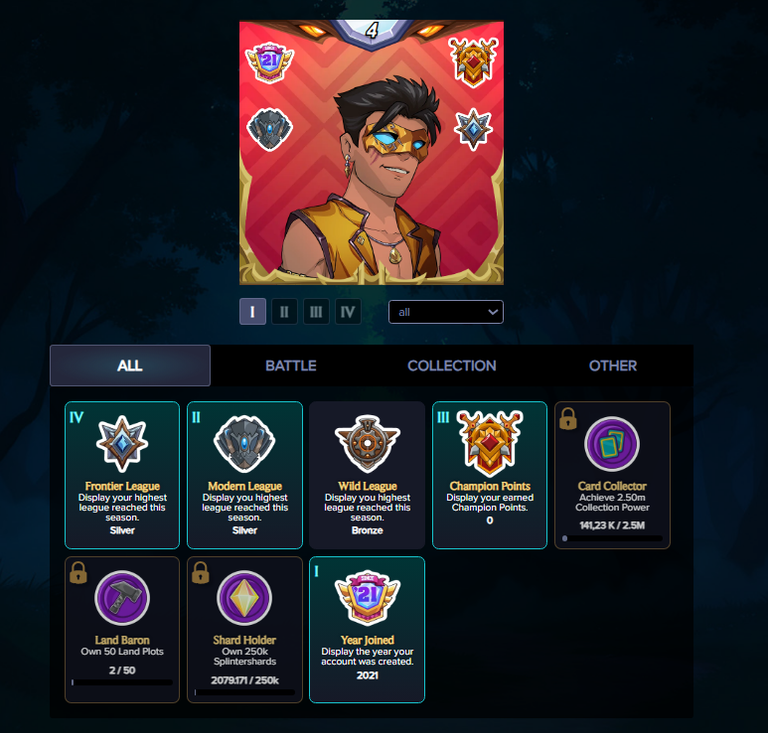This screenshot has width=768, height=733.
Task: Switch to badge slot IV
Action: pyautogui.click(x=348, y=312)
